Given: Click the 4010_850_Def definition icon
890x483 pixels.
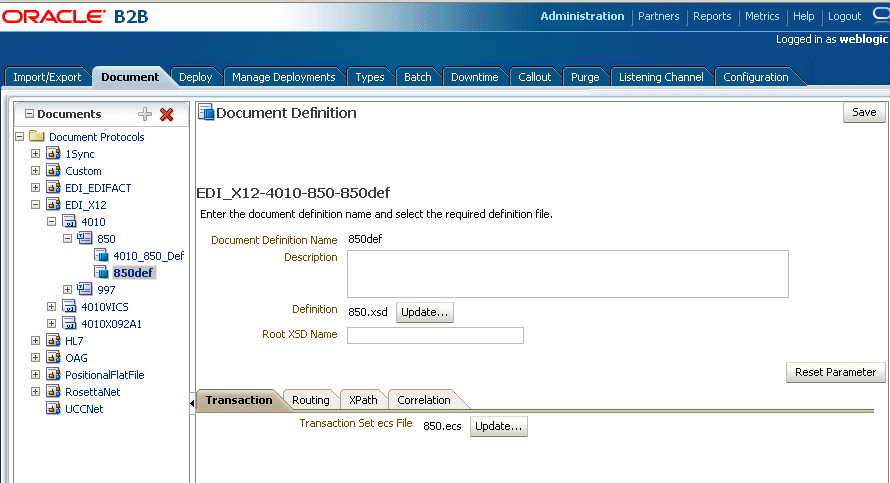Looking at the screenshot, I should point(101,255).
